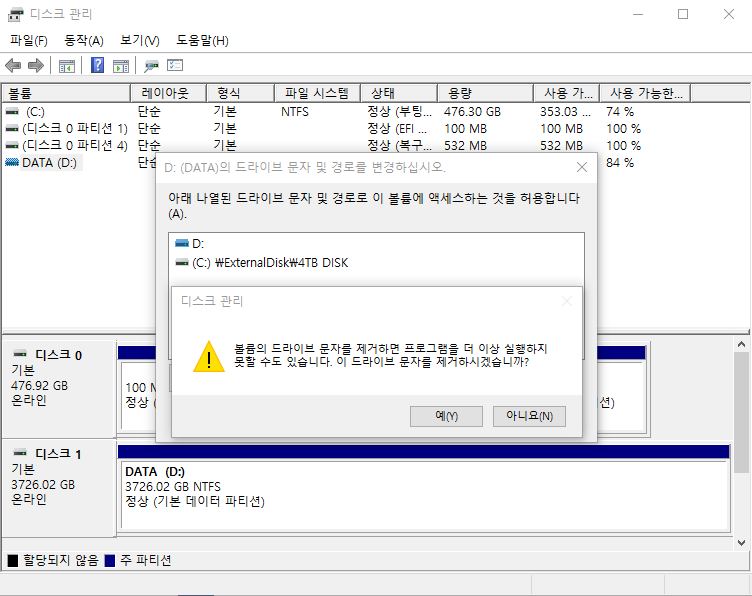Open the 도움말(H) menu
The width and height of the screenshot is (752, 596).
coord(202,41)
